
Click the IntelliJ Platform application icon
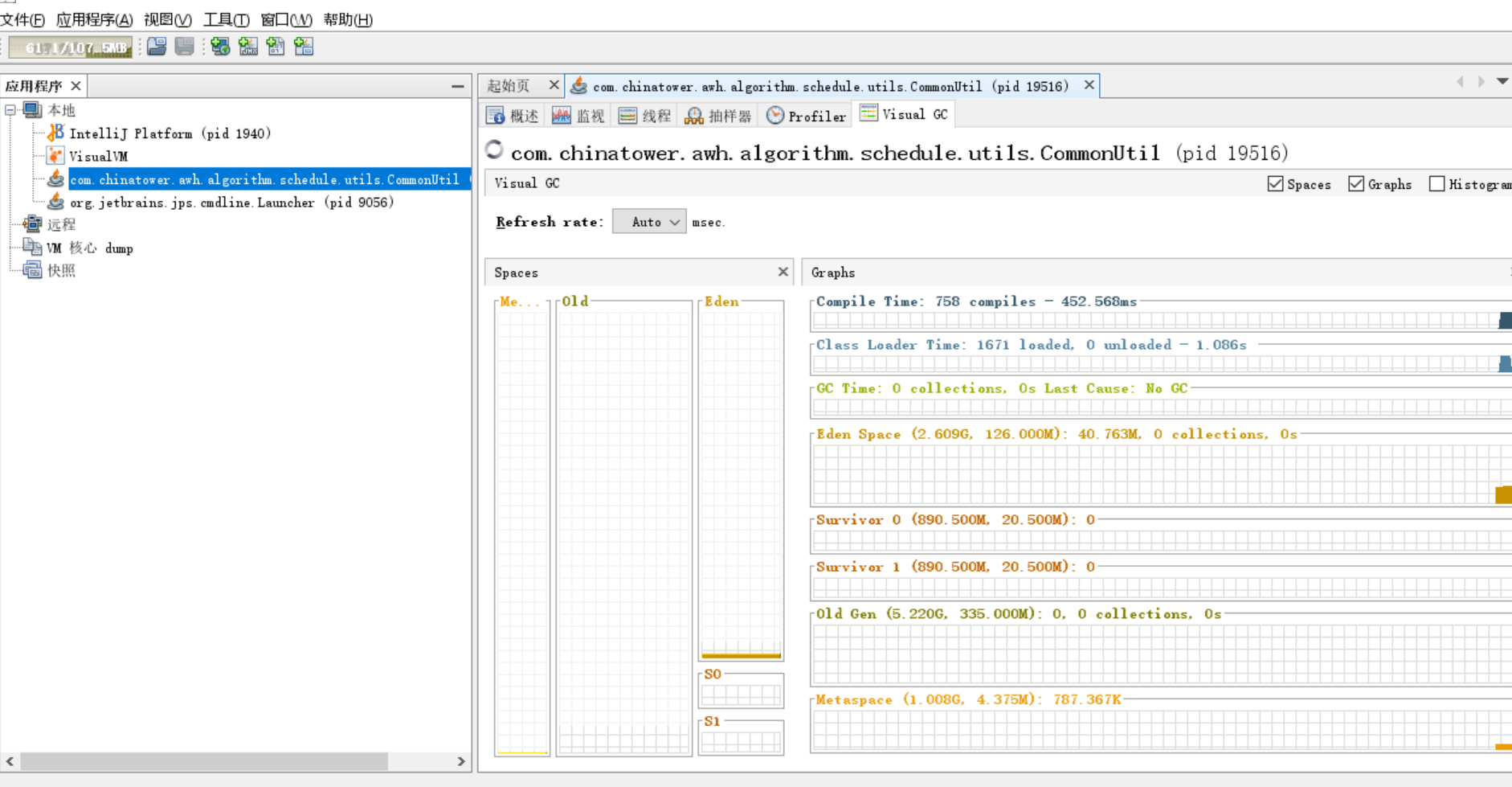pyautogui.click(x=55, y=133)
